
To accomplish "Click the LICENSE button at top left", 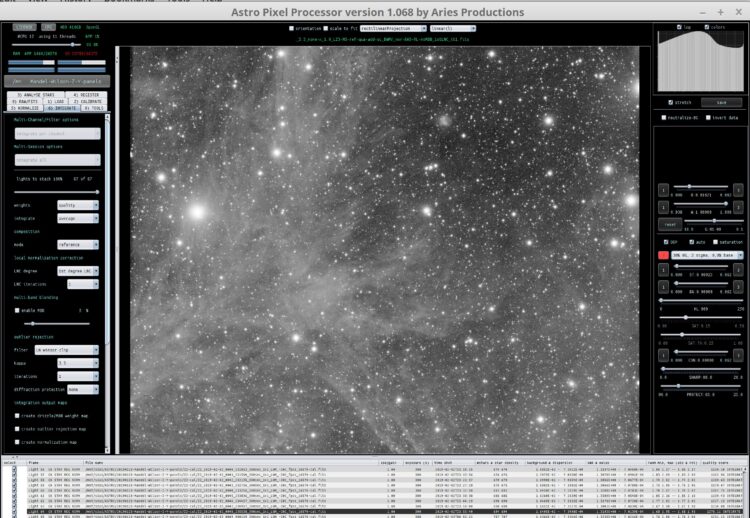I will [x=24, y=27].
